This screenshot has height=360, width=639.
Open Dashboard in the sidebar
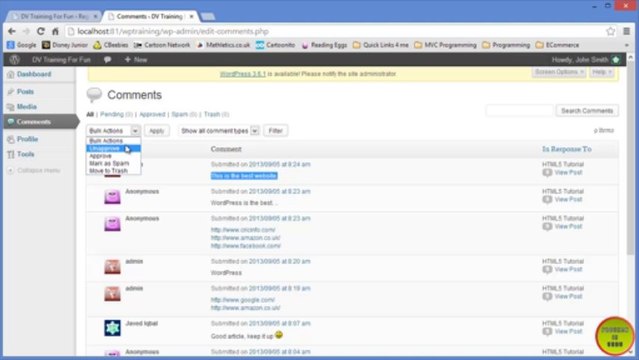(x=34, y=74)
